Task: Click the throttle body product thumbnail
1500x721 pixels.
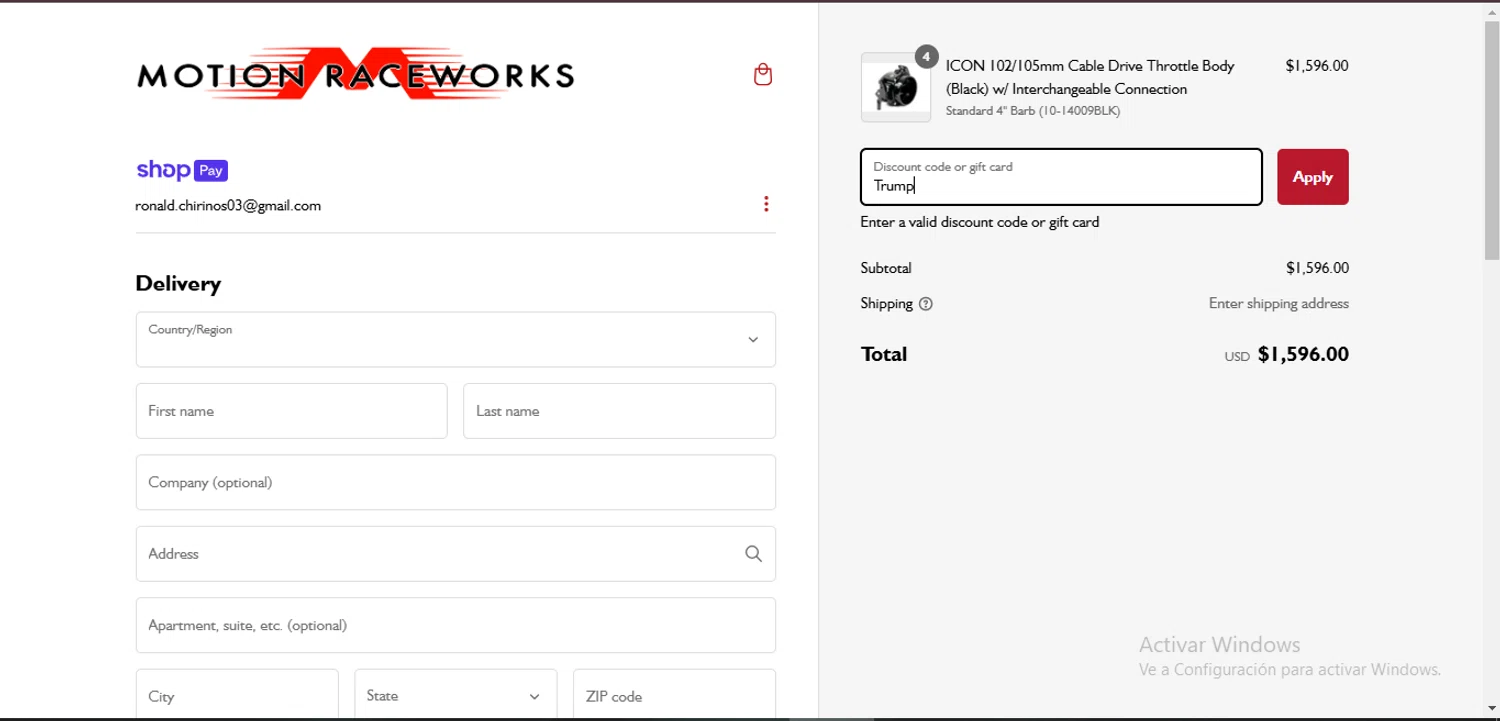Action: (x=896, y=87)
